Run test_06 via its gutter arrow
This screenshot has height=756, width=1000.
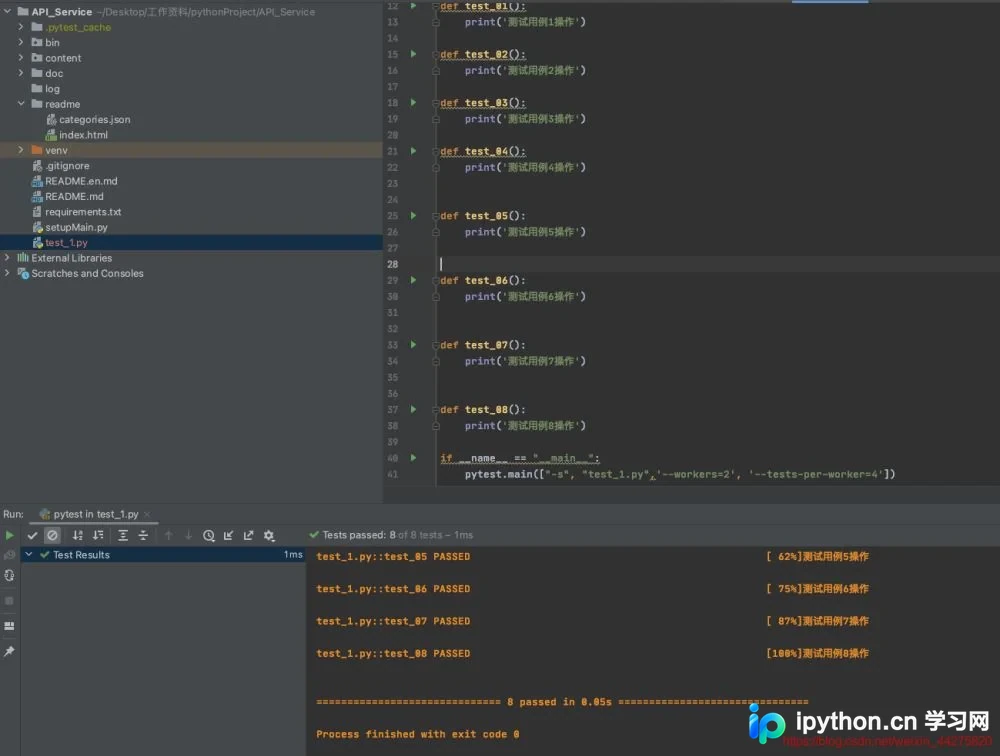(x=413, y=280)
